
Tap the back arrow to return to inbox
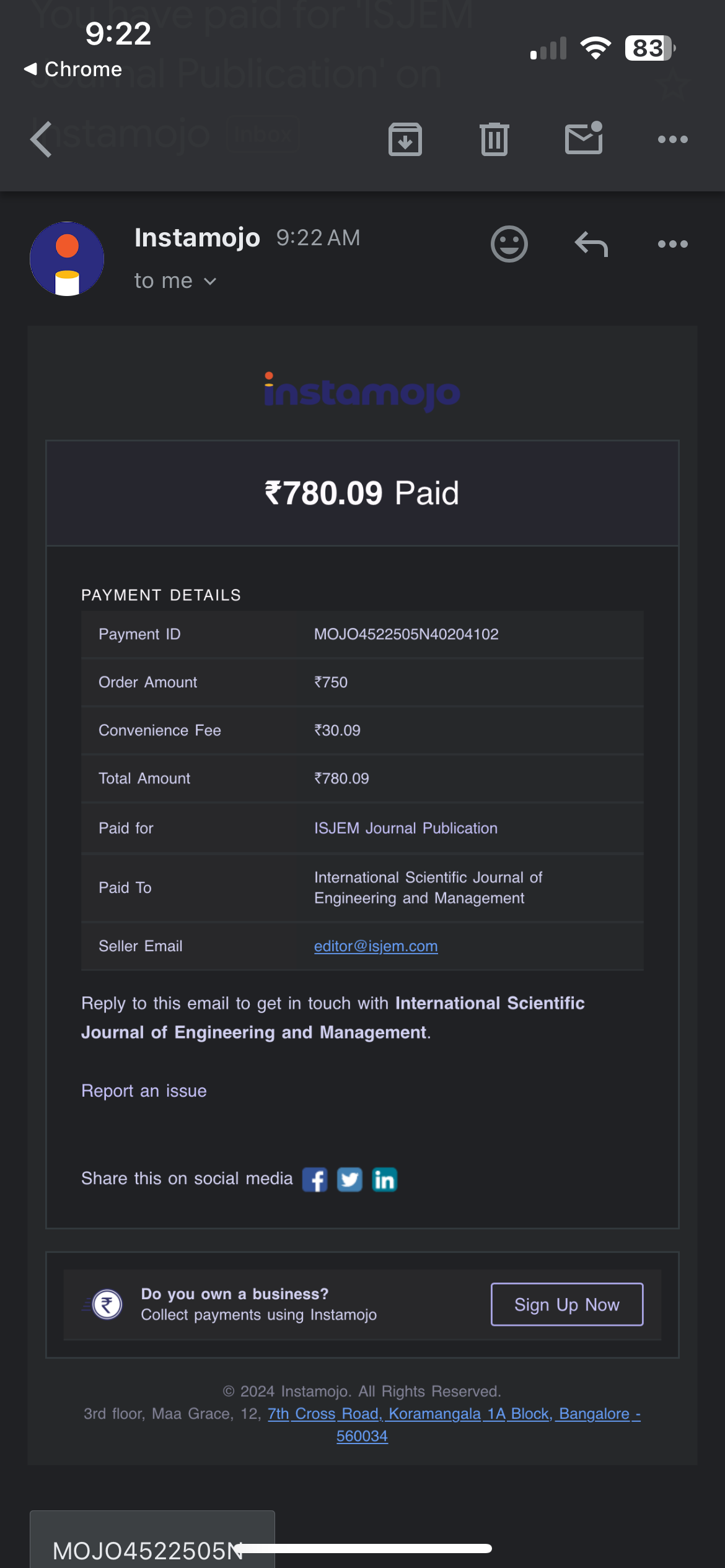42,139
